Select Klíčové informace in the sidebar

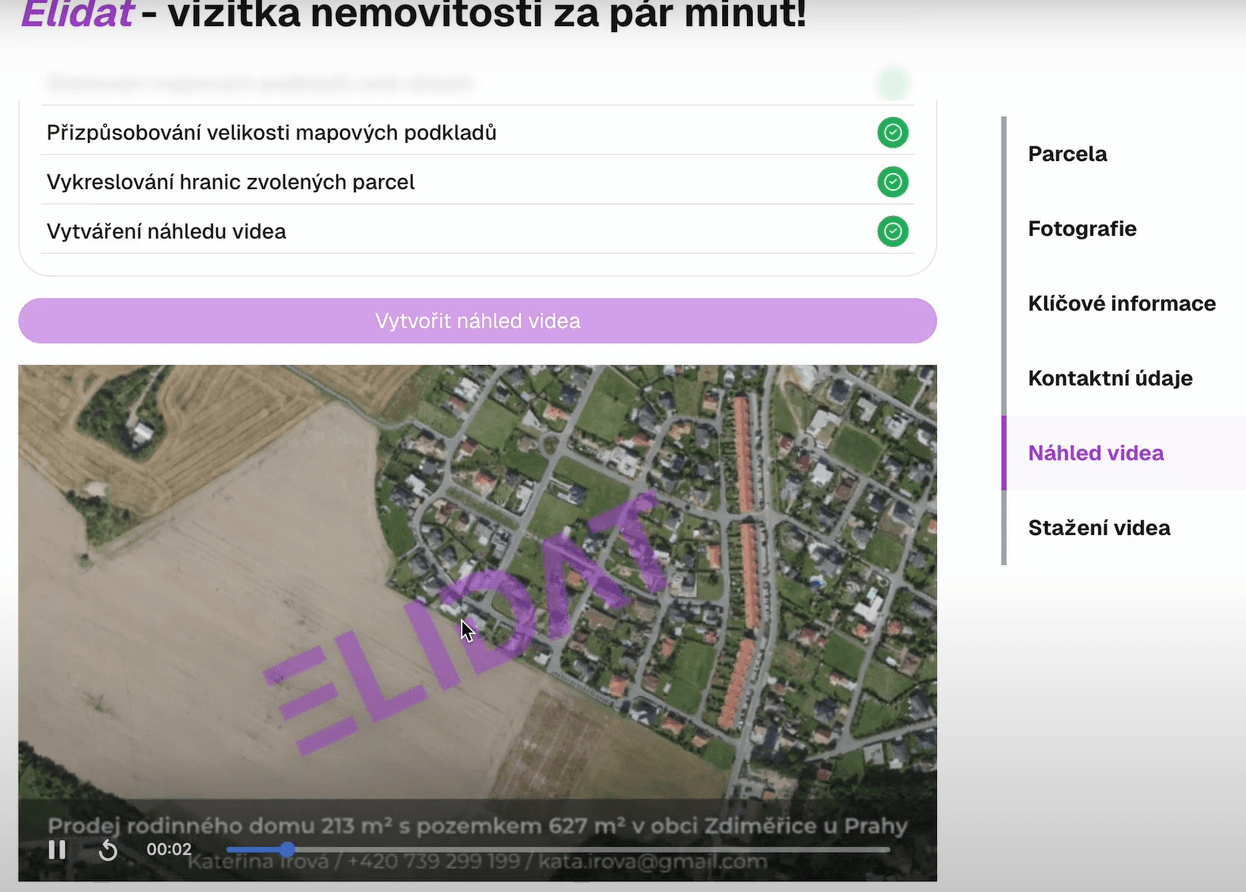click(1122, 303)
